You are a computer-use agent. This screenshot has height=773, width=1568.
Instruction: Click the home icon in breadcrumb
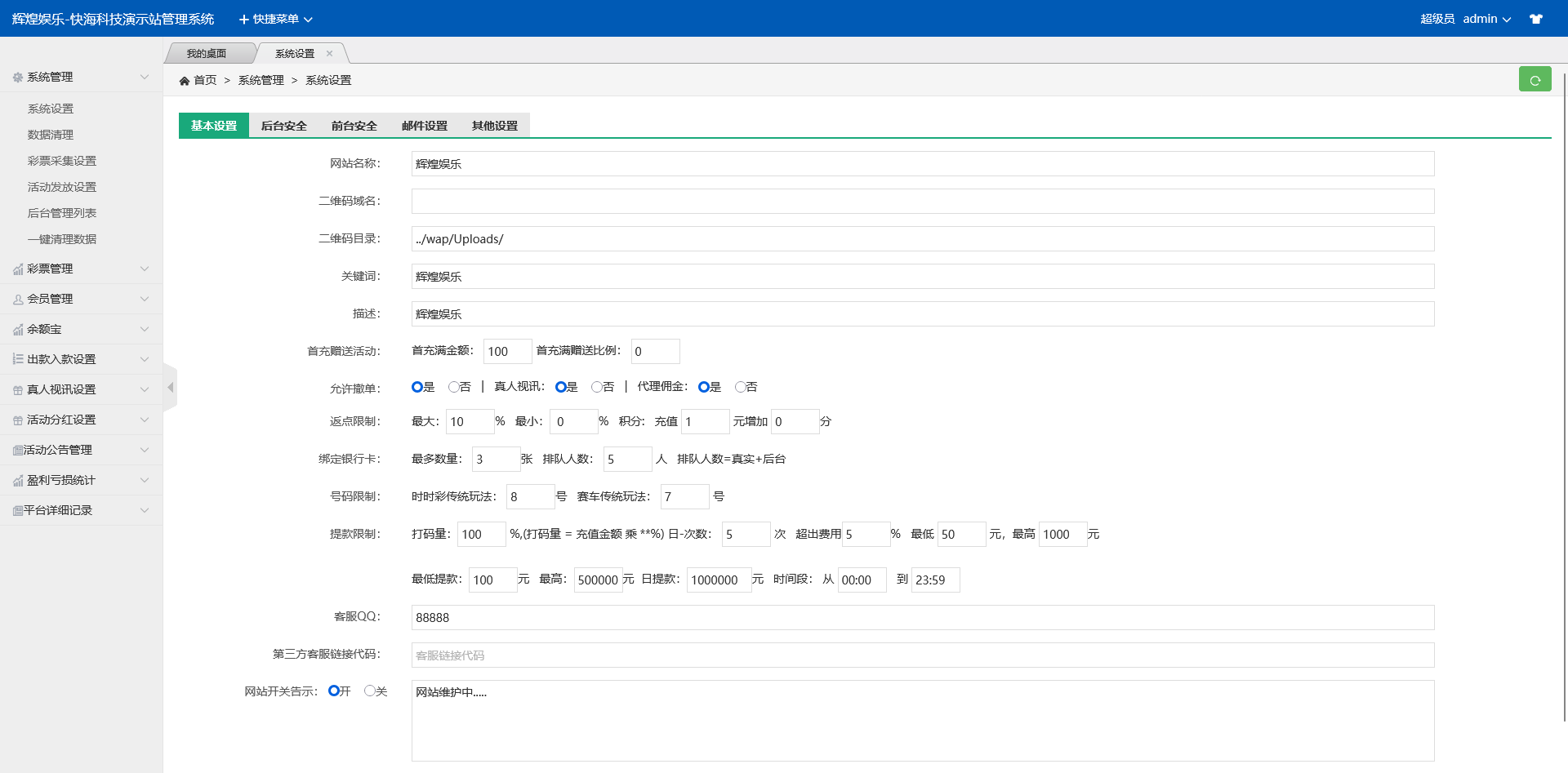185,81
